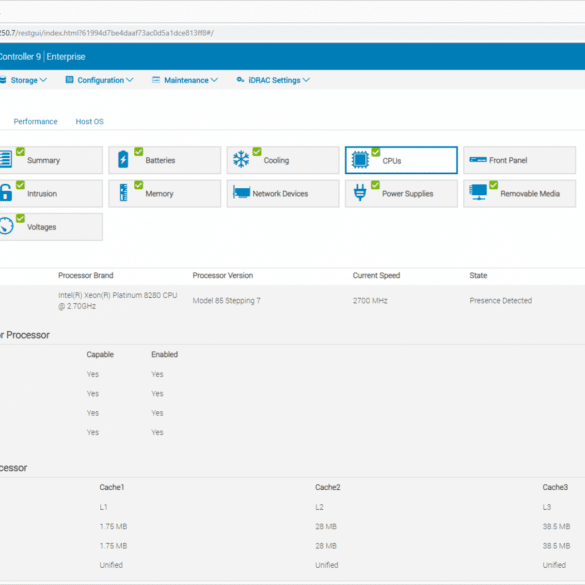Viewport: 585px width, 585px height.
Task: Click the Intrusion padlock icon
Action: coord(5,193)
